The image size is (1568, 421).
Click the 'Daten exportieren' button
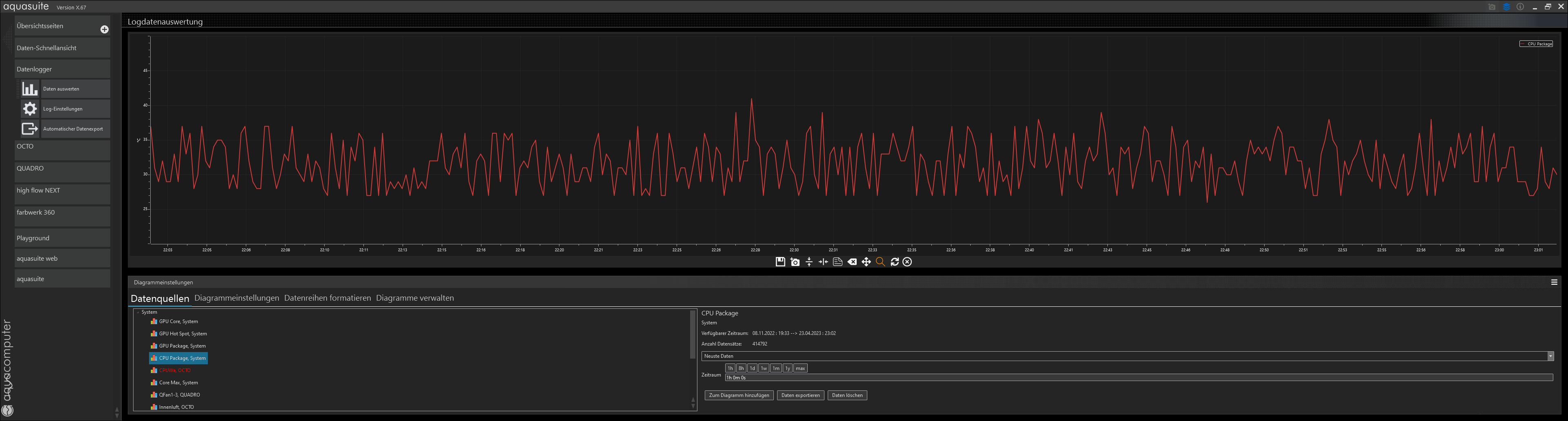pyautogui.click(x=800, y=395)
